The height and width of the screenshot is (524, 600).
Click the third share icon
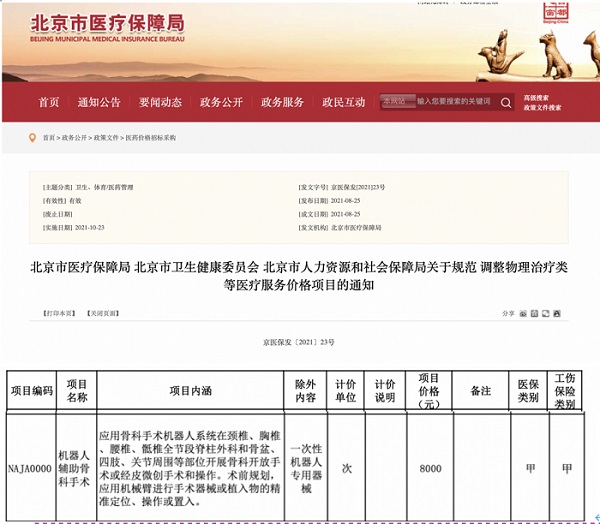(x=546, y=314)
